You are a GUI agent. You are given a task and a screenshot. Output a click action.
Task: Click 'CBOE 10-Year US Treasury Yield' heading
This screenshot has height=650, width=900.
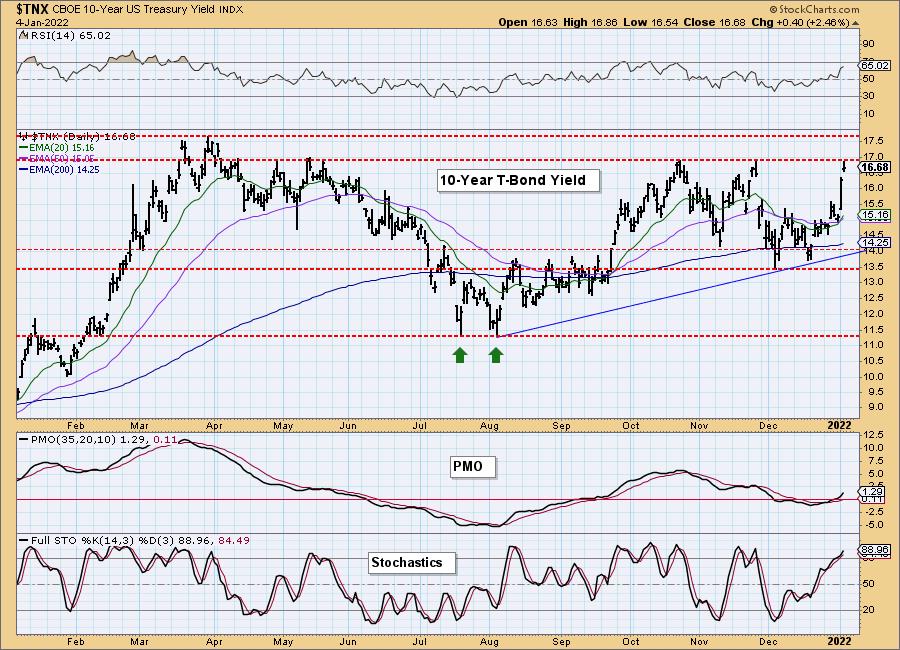point(134,10)
